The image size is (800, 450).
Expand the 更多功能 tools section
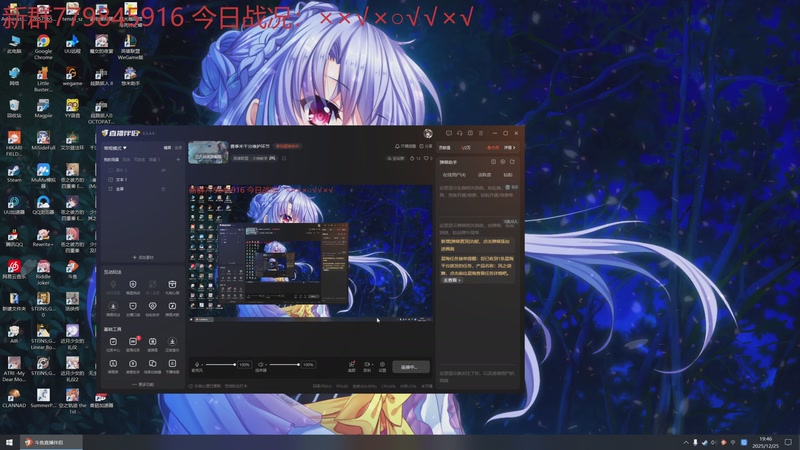(143, 384)
